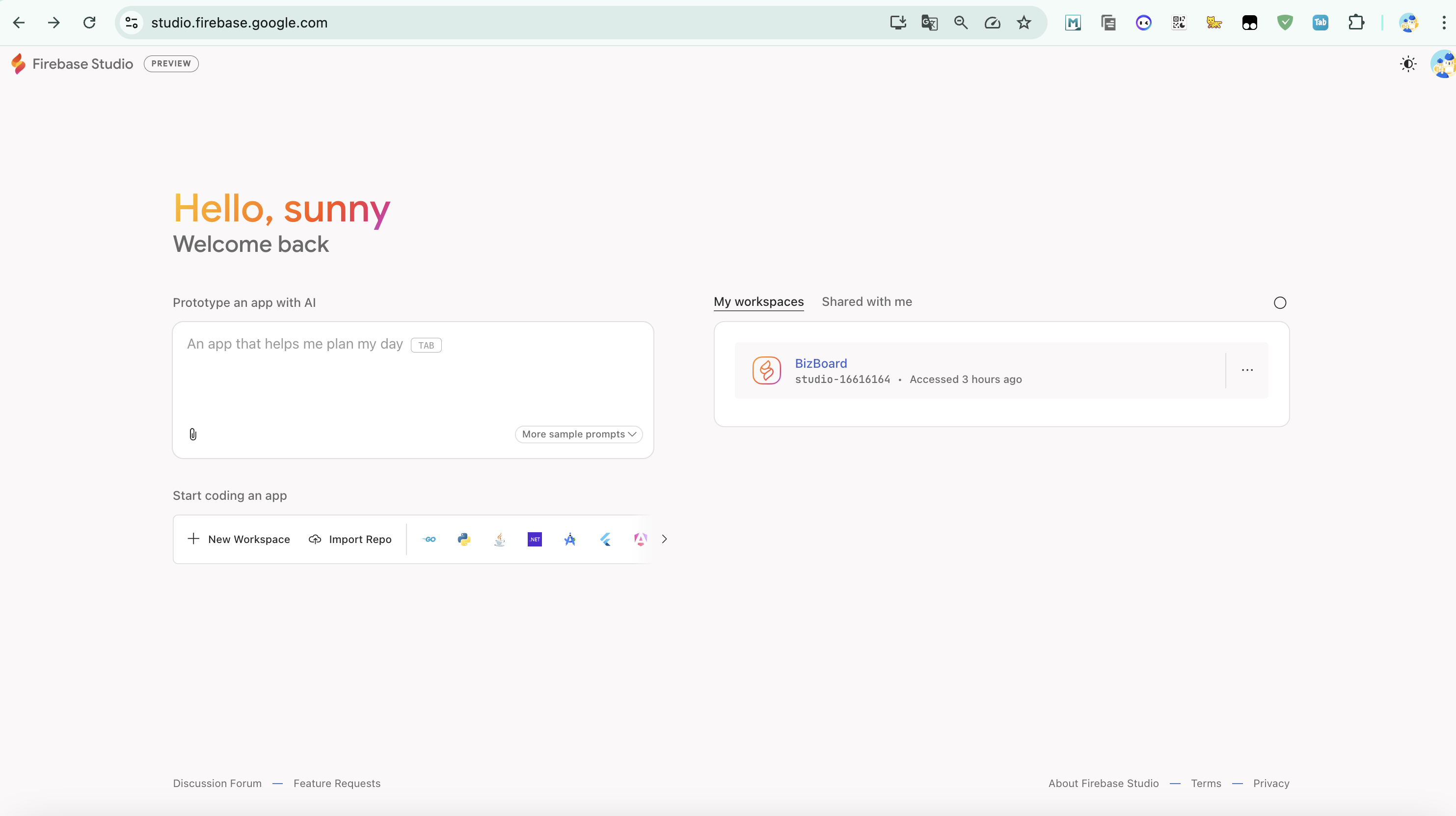Open the Chrome profile avatar
1456x816 pixels.
[x=1408, y=23]
